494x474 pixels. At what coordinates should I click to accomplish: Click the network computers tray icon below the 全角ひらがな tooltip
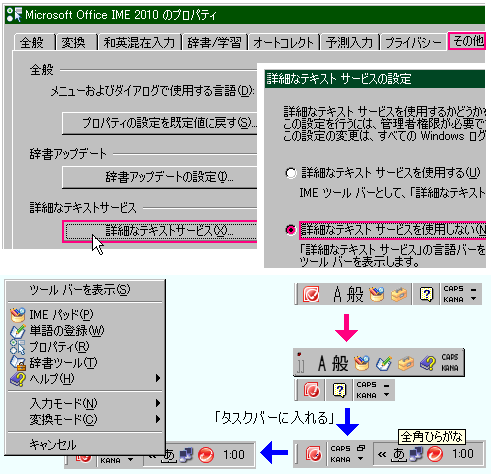point(416,454)
